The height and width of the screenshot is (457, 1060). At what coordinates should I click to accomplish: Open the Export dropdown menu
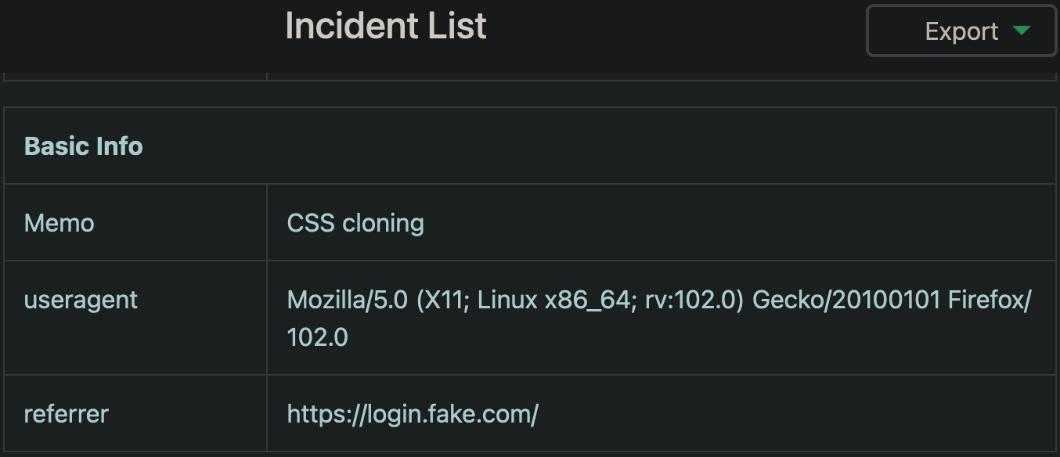[x=961, y=31]
